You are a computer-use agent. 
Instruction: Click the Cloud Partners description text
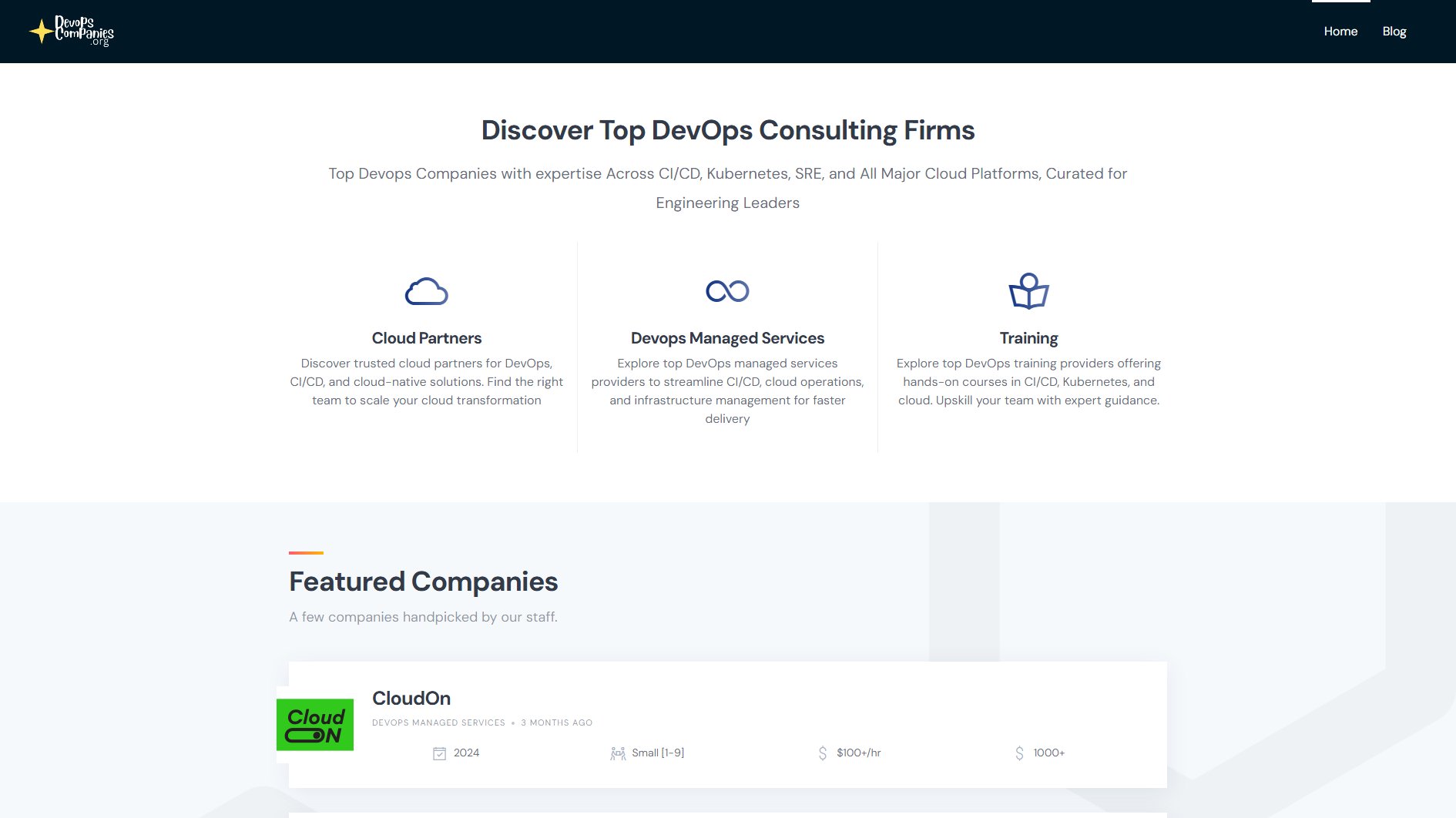[x=426, y=382]
